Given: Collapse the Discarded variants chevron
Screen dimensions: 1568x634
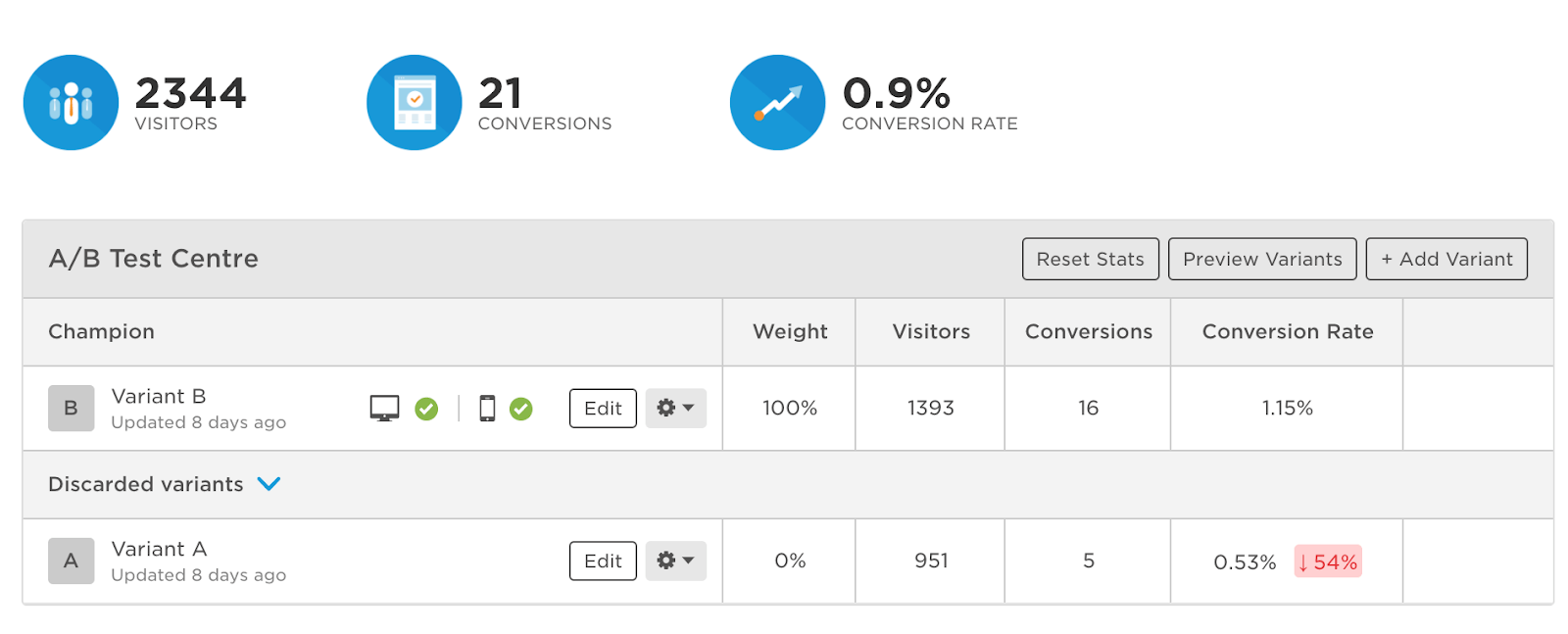Looking at the screenshot, I should tap(269, 484).
